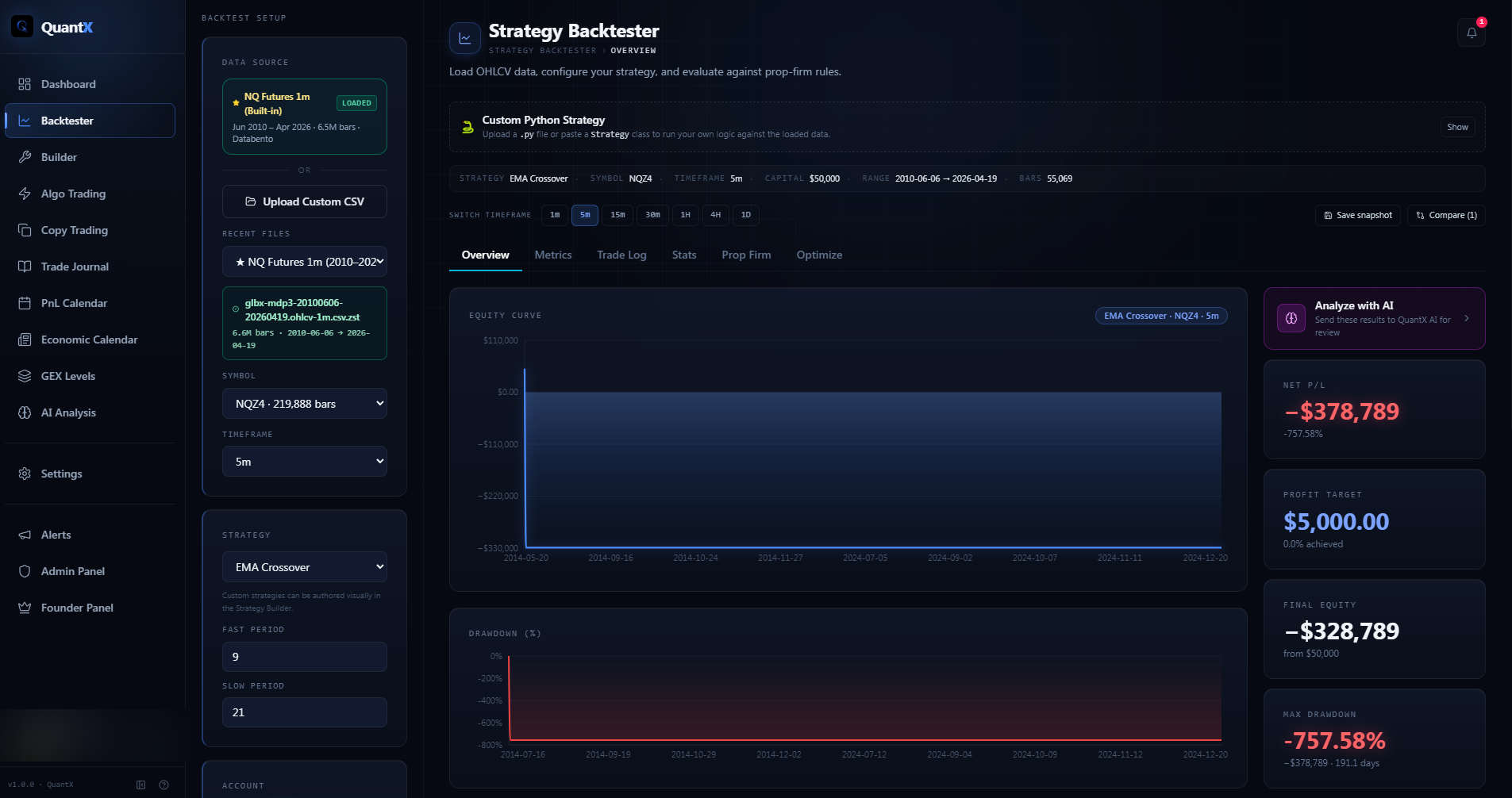The width and height of the screenshot is (1512, 798).
Task: Click the Profit Target $5,000.00 value
Action: click(1336, 522)
